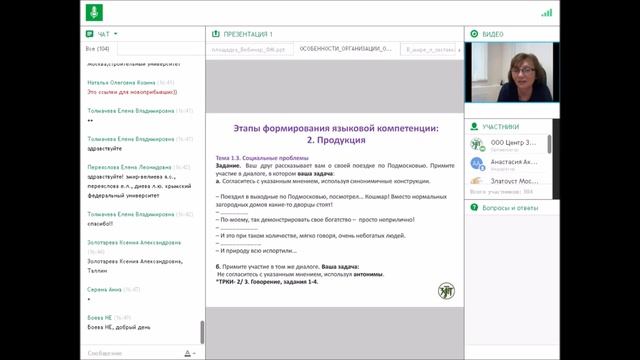Click the УЧАСТНИКИ panel title

click(500, 127)
